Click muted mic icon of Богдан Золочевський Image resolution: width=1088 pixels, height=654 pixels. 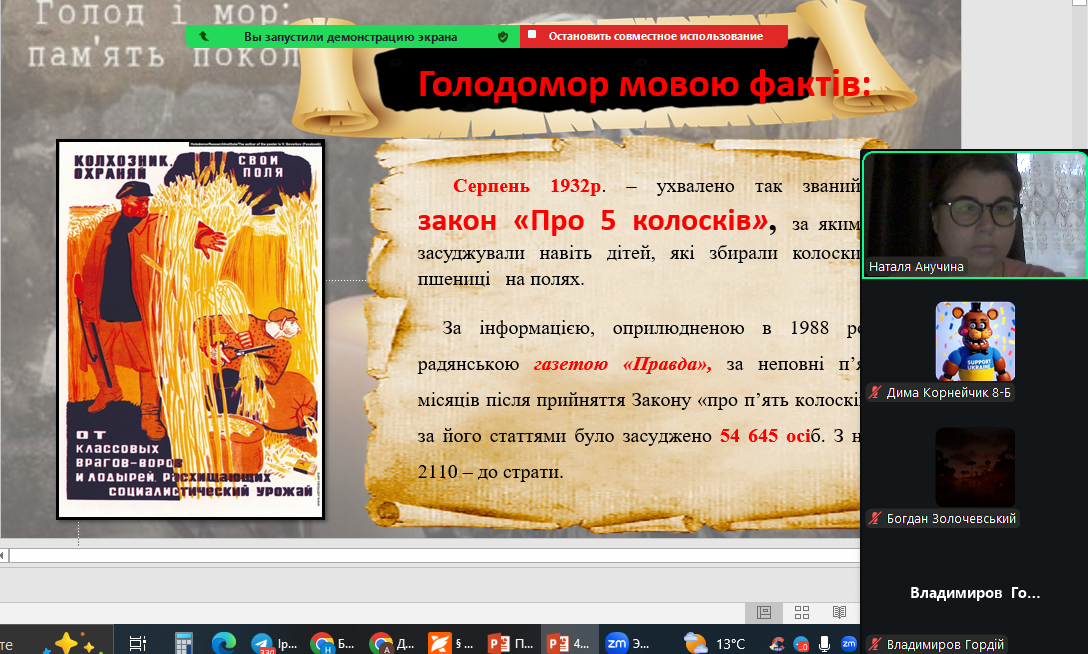[875, 519]
